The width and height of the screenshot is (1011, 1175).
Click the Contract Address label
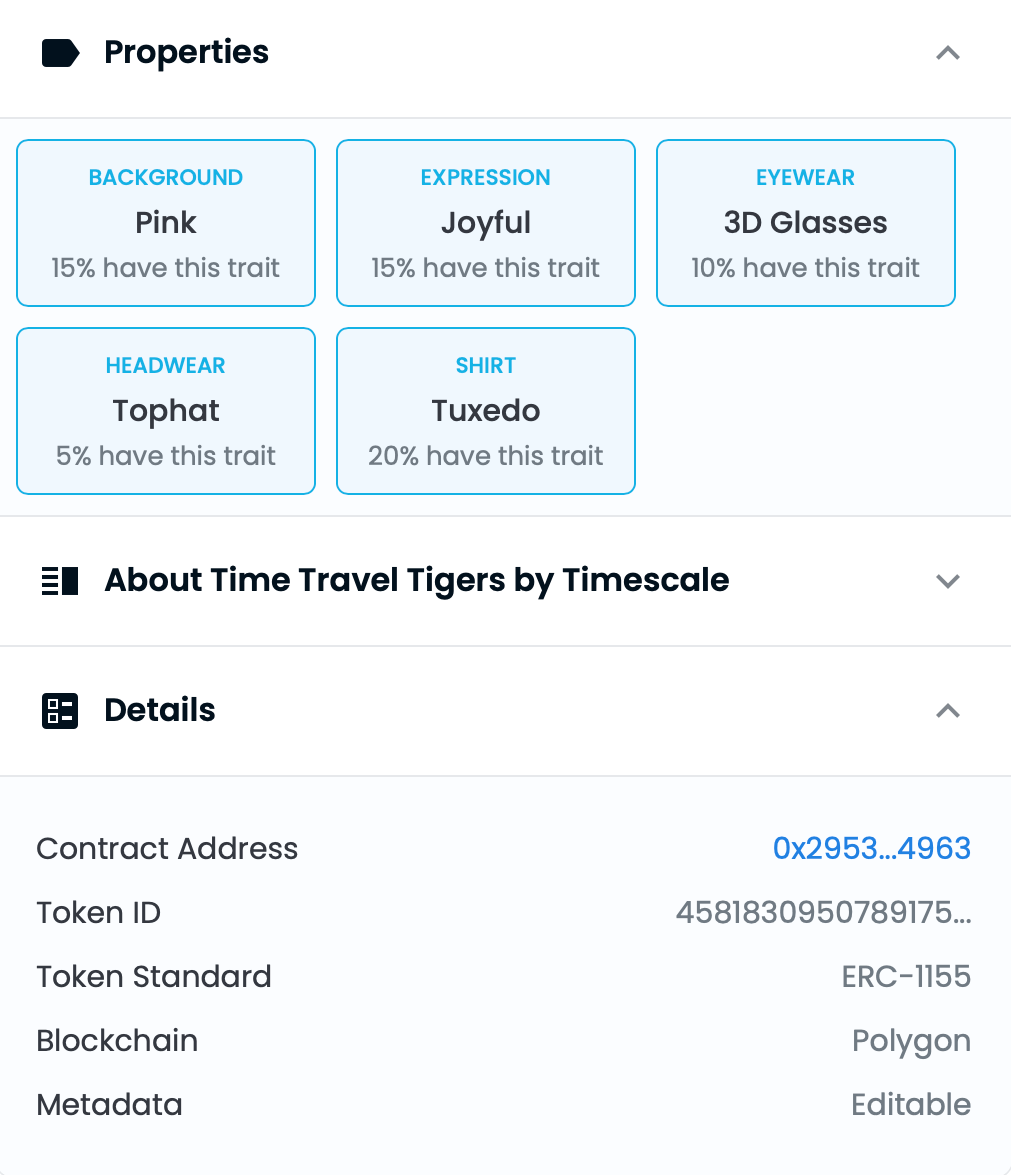[167, 849]
